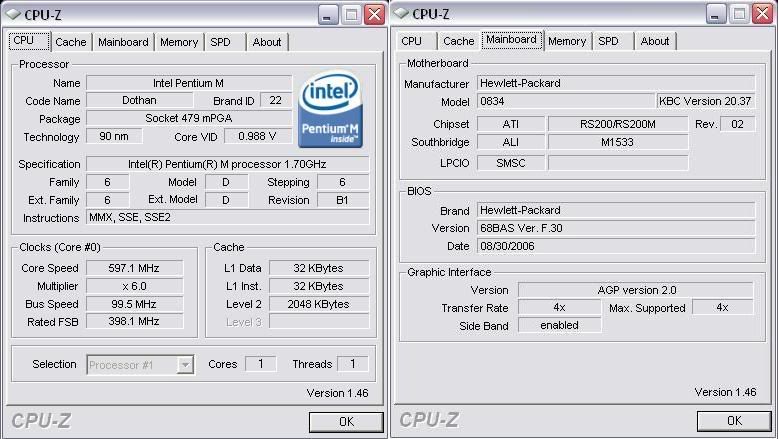Click the BIOS date '08/30/2006'

(x=616, y=246)
